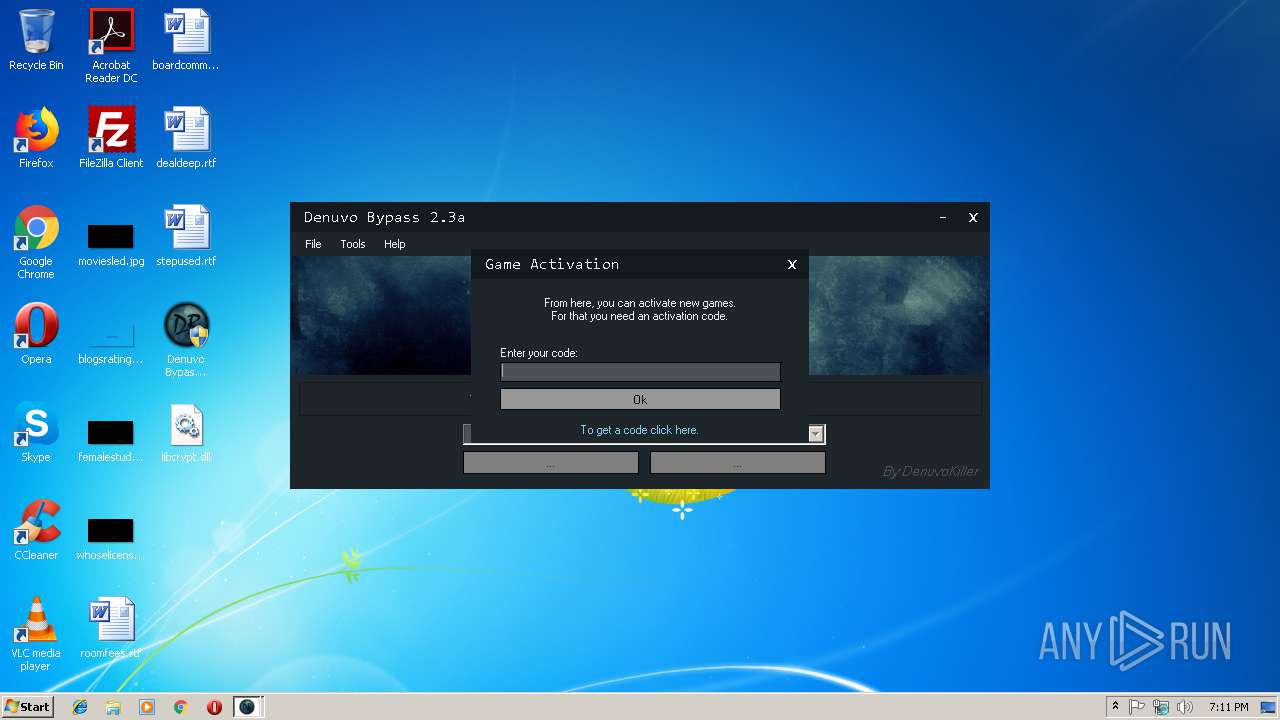This screenshot has height=720, width=1280.
Task: Open Internet Explorer in taskbar
Action: 80,707
